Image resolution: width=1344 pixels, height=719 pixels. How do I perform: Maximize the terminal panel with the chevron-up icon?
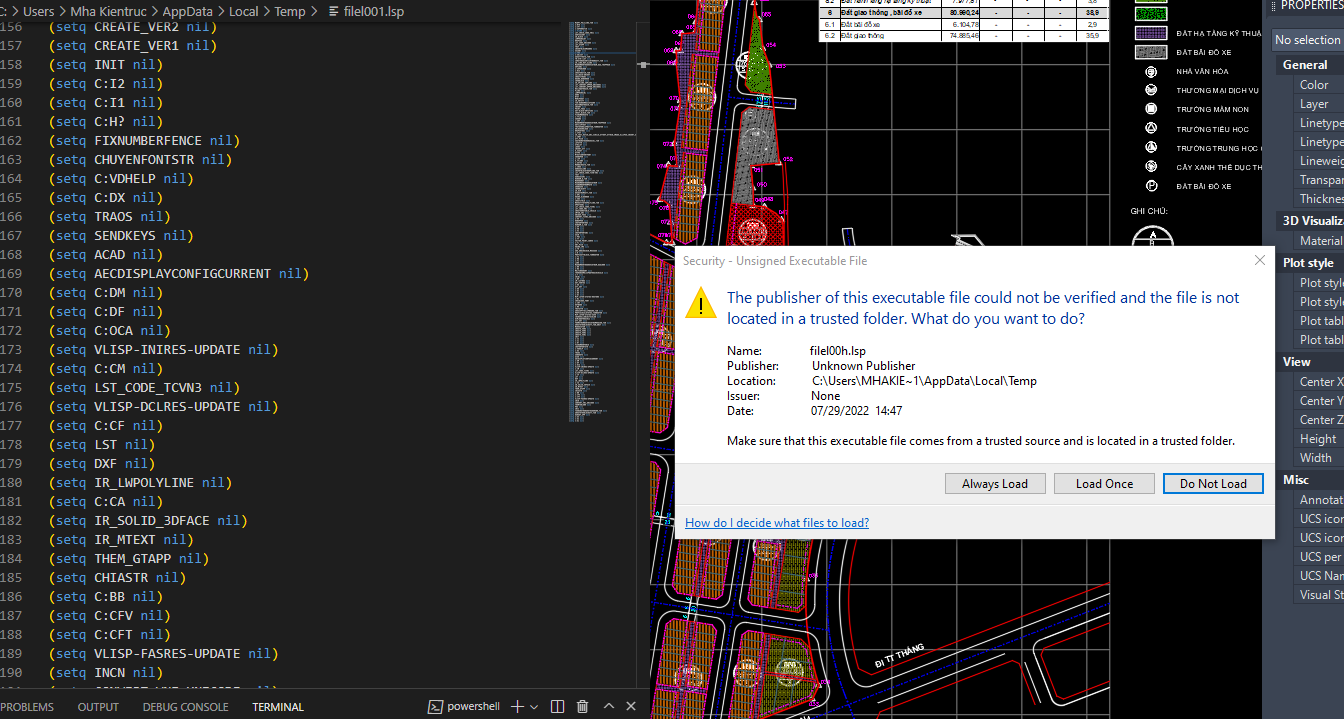tap(608, 707)
